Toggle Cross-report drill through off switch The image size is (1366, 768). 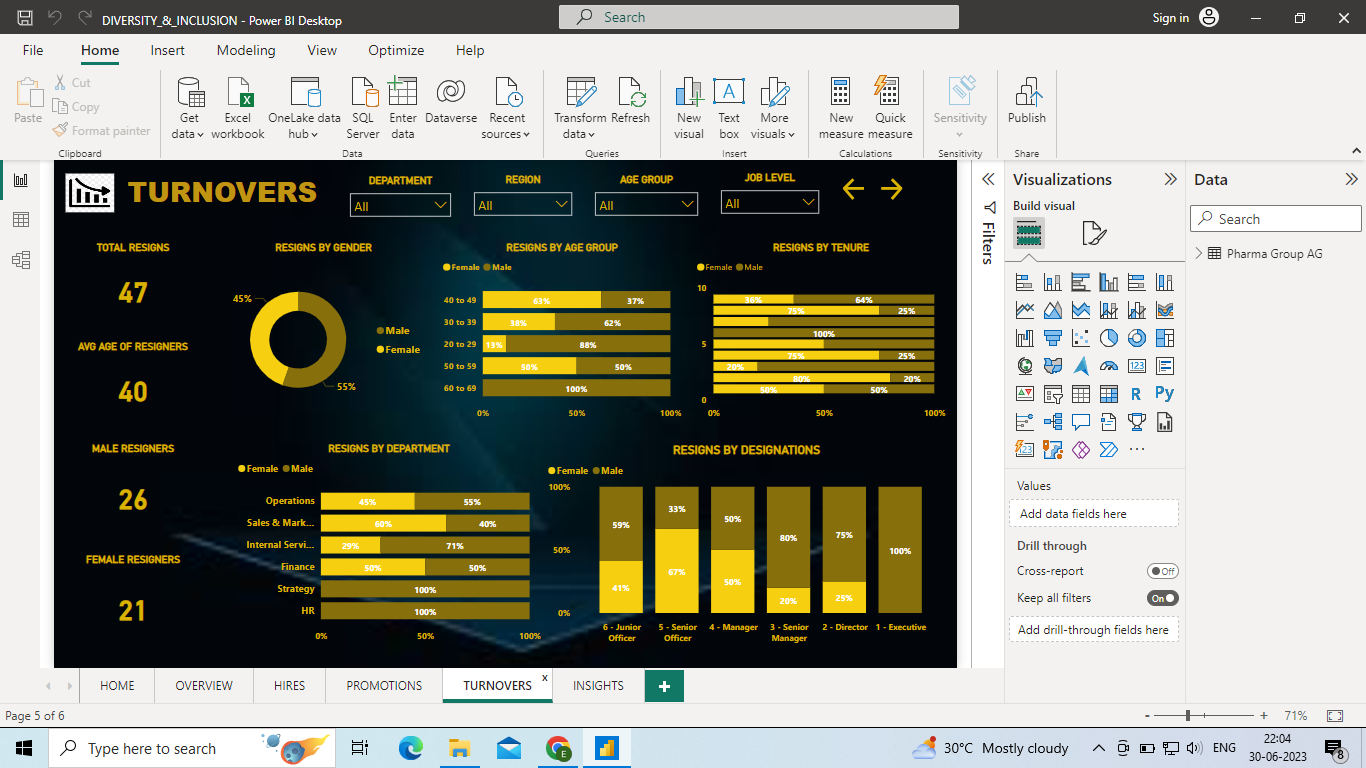pos(1164,570)
